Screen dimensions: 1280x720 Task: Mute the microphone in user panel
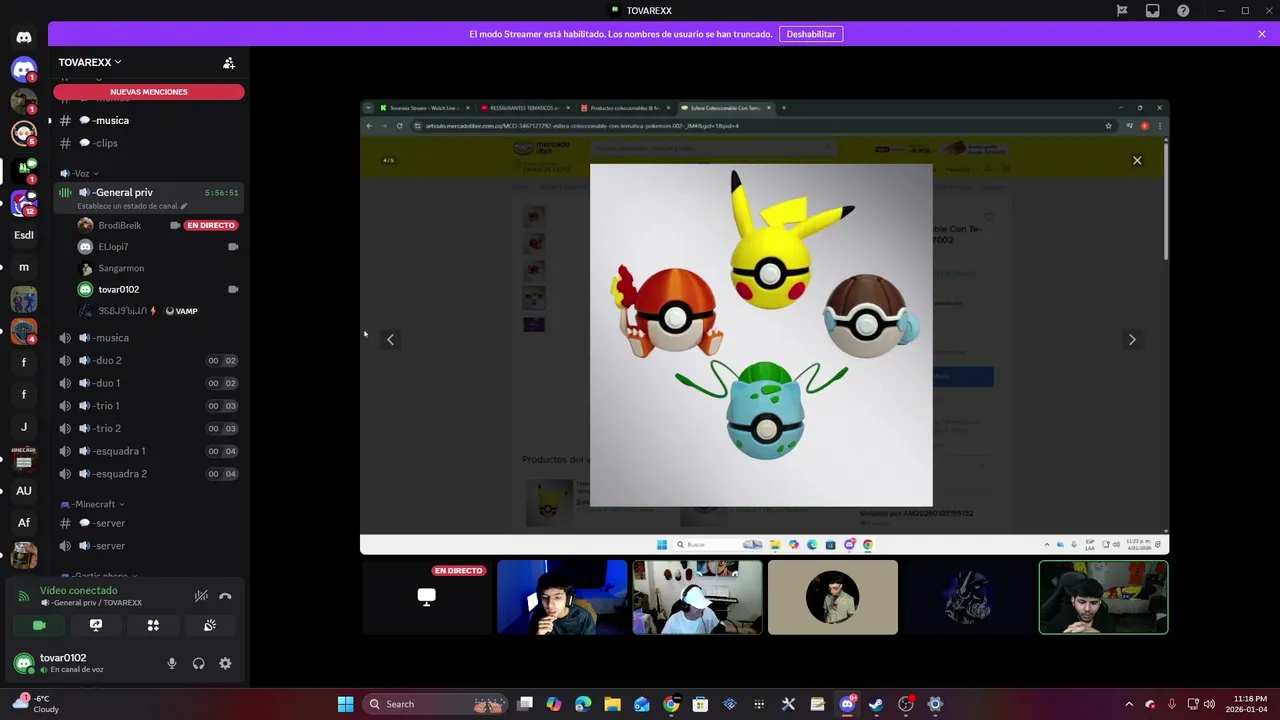point(171,663)
